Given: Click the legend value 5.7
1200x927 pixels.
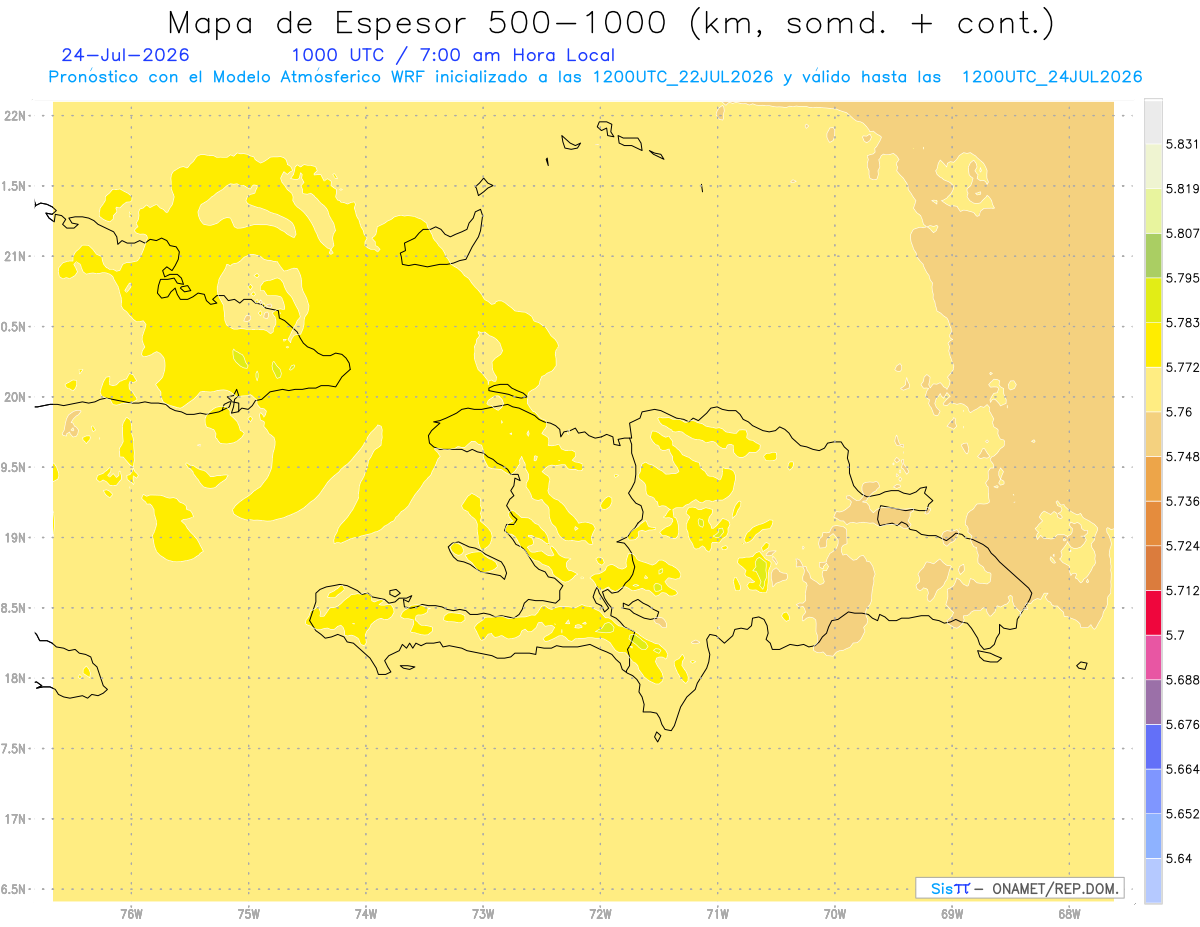Looking at the screenshot, I should click(x=1175, y=635).
